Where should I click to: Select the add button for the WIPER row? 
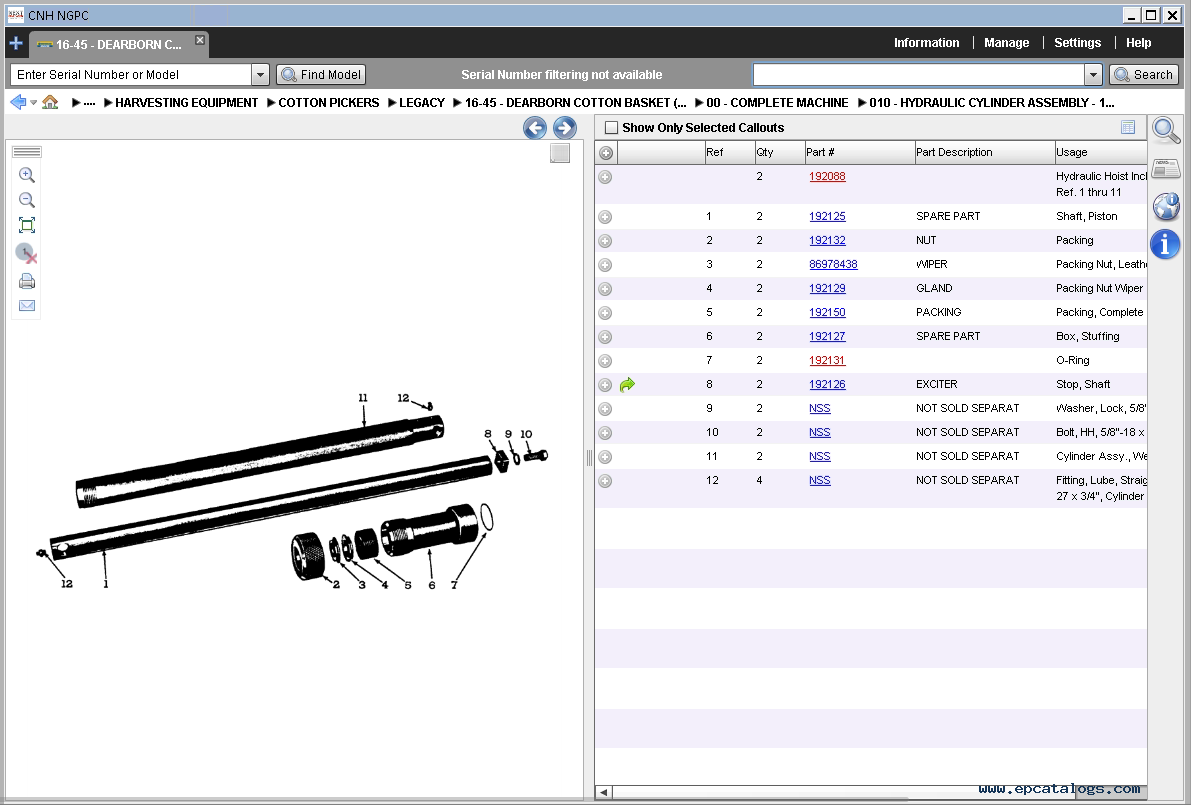(605, 265)
